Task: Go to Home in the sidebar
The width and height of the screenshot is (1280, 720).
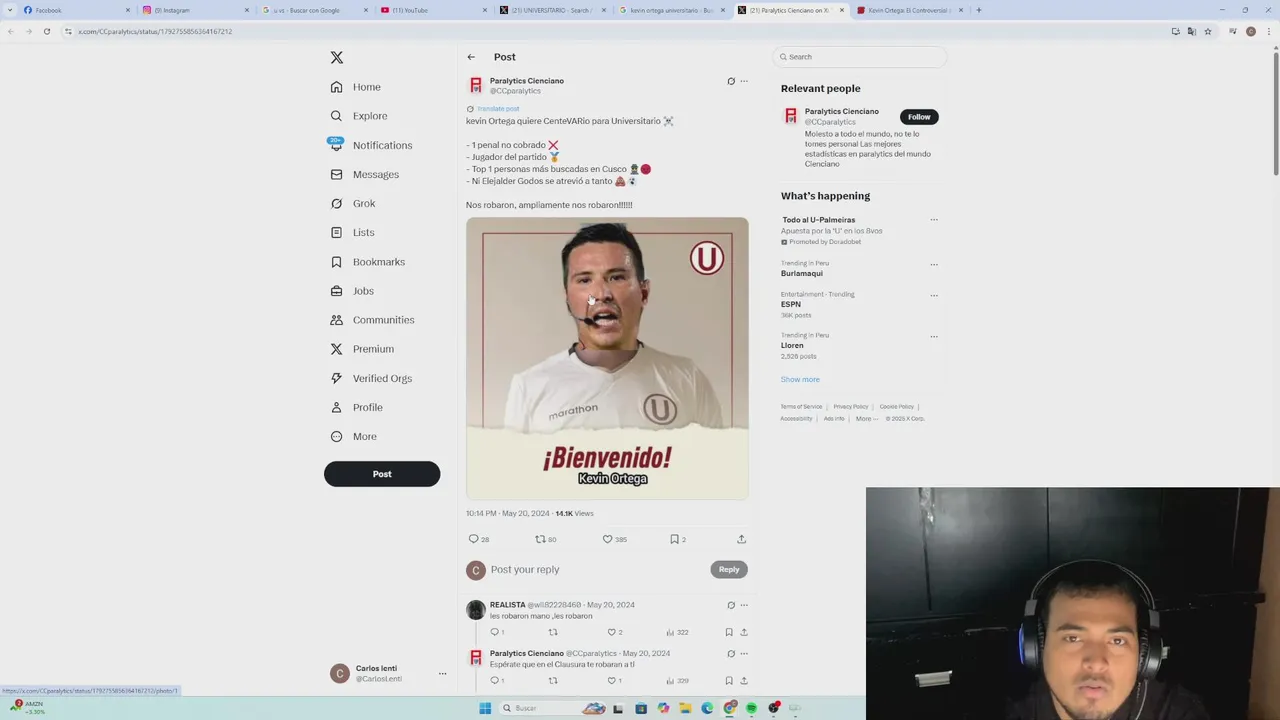Action: [356, 87]
